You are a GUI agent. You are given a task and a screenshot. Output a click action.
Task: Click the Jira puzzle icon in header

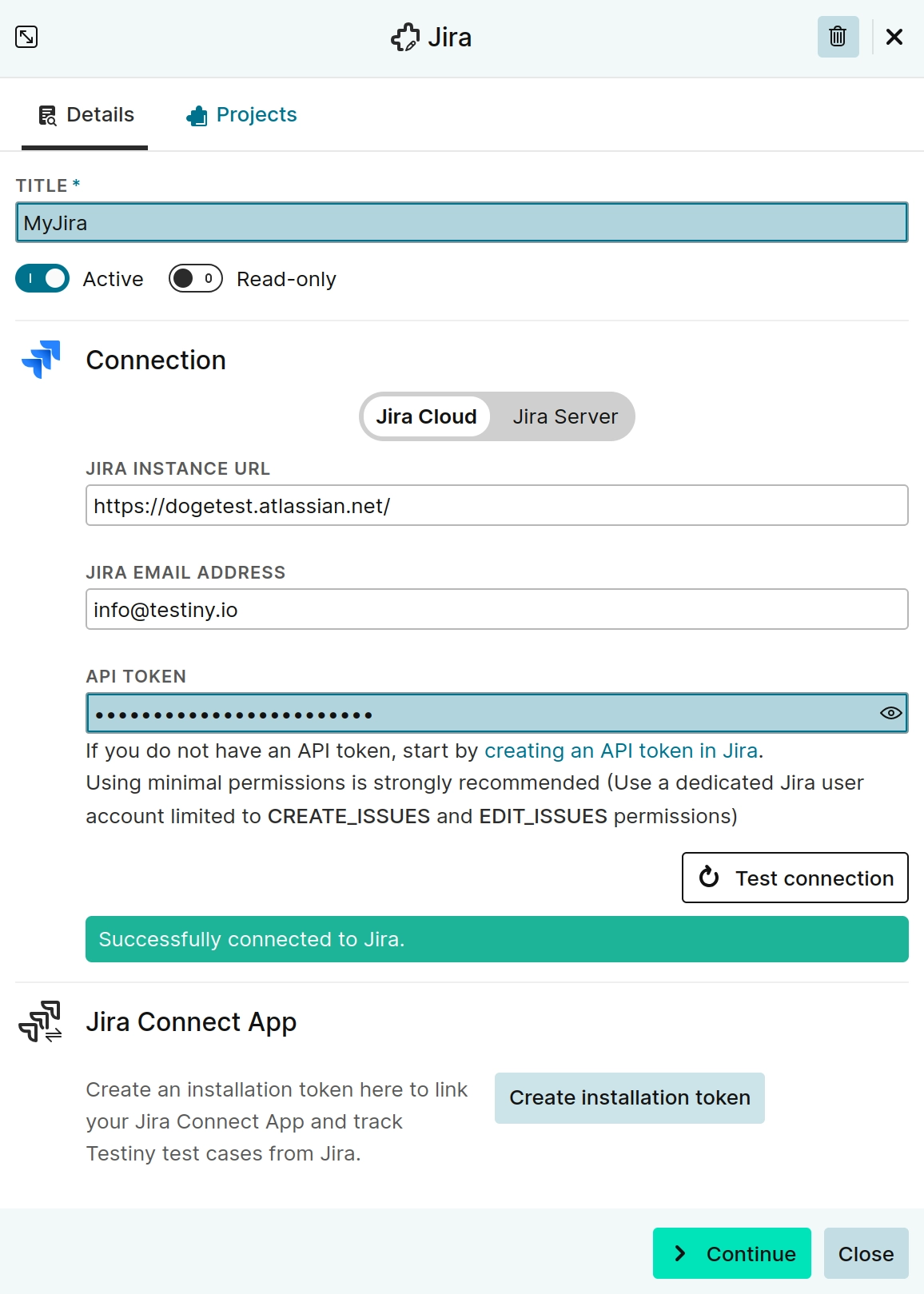coord(405,38)
